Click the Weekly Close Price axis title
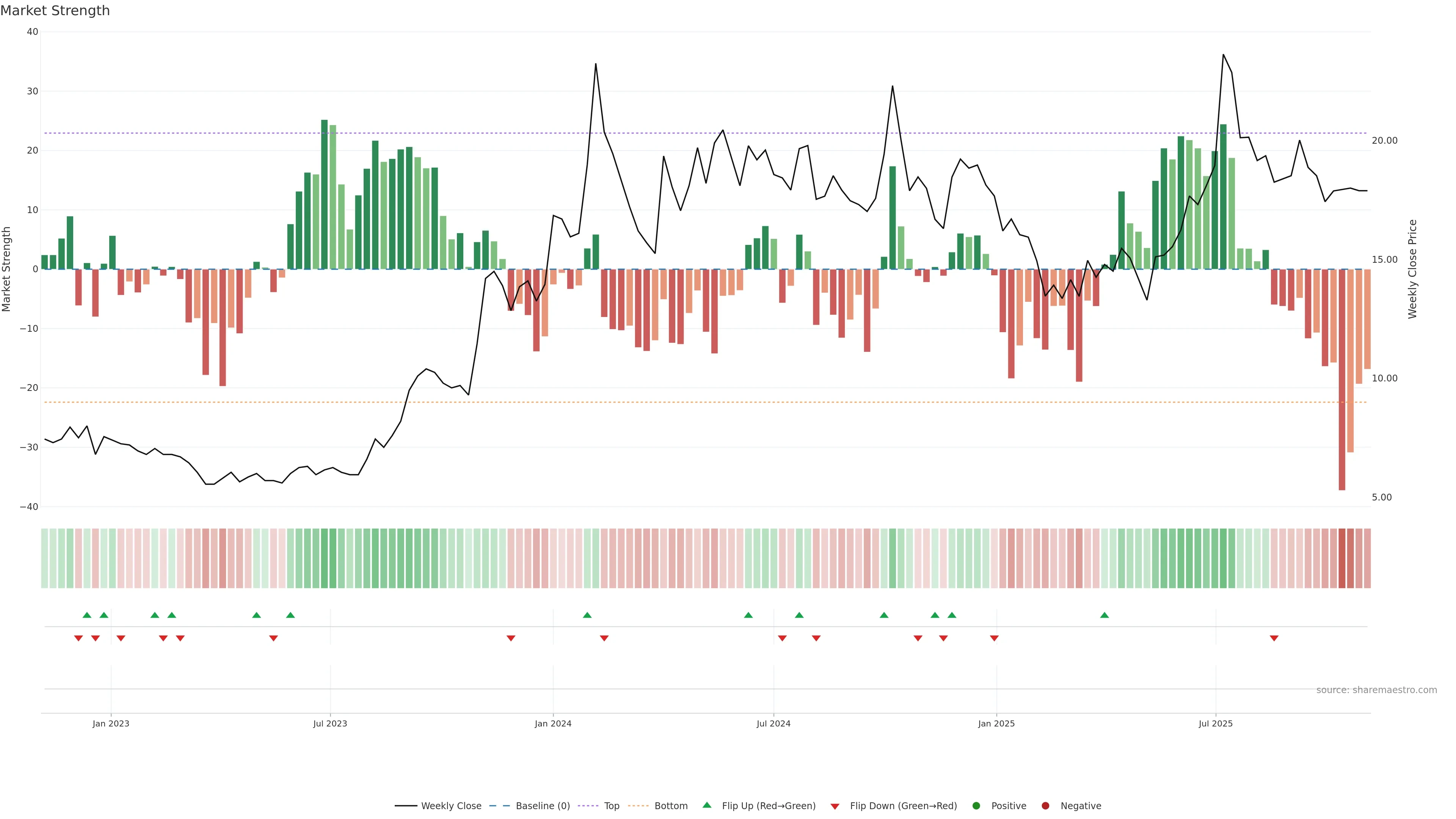The width and height of the screenshot is (1456, 819). pyautogui.click(x=1412, y=269)
